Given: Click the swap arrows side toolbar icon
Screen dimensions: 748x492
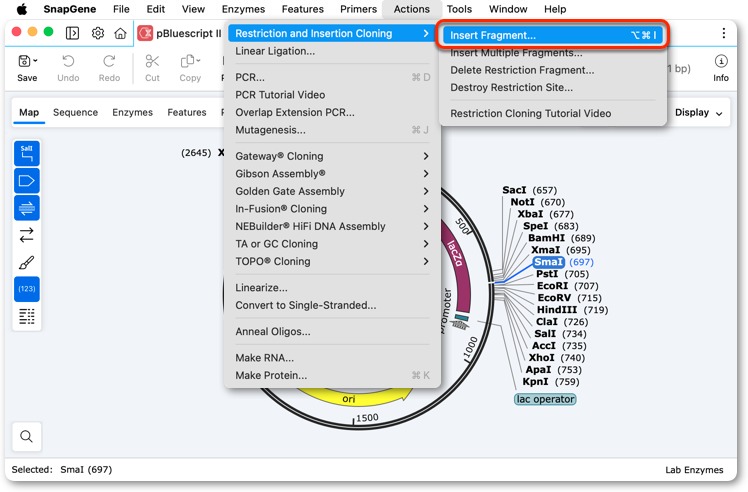Looking at the screenshot, I should click(27, 235).
